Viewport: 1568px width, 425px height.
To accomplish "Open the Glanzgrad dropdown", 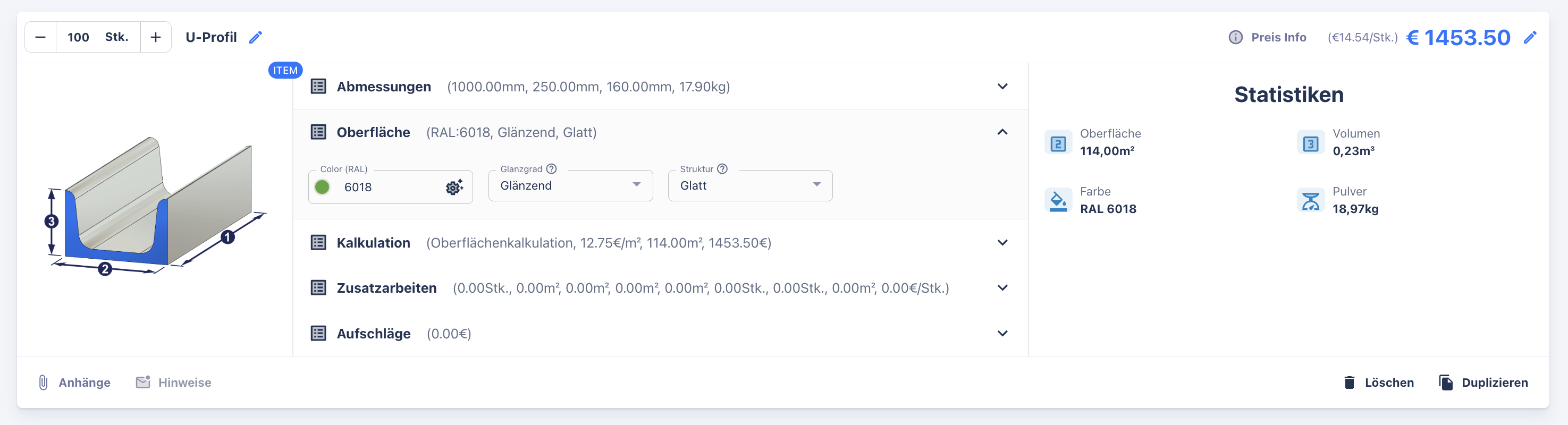I will point(570,185).
